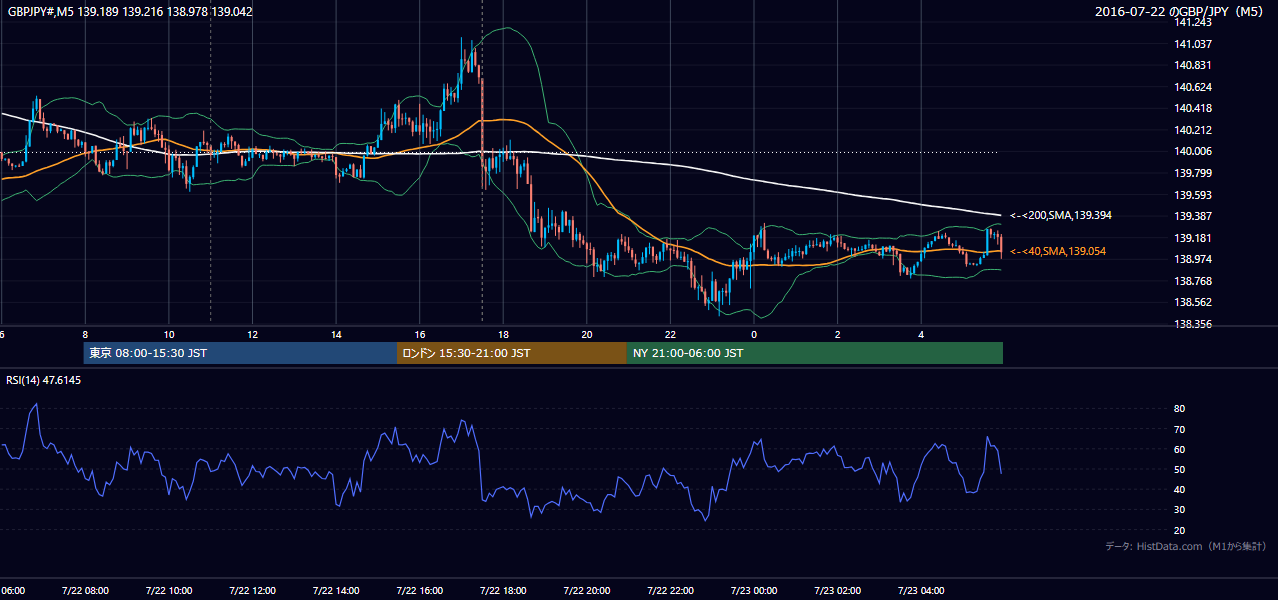Image resolution: width=1278 pixels, height=600 pixels.
Task: Click RSI scale value 50
Action: coord(1179,469)
